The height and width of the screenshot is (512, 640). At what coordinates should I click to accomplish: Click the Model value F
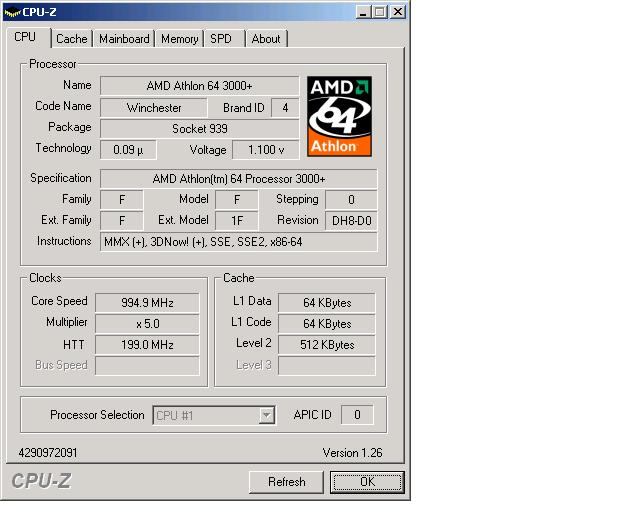pyautogui.click(x=237, y=200)
